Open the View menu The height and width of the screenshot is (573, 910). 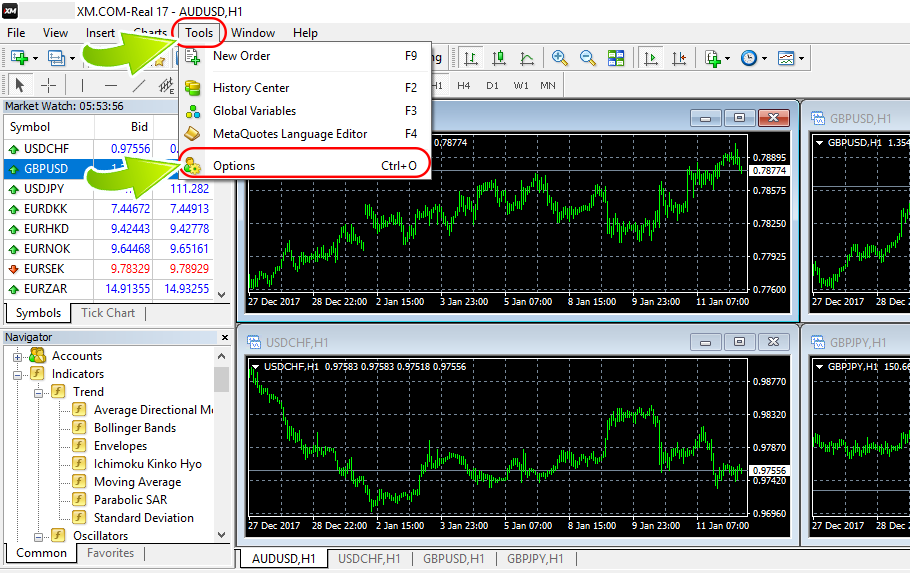click(x=55, y=33)
